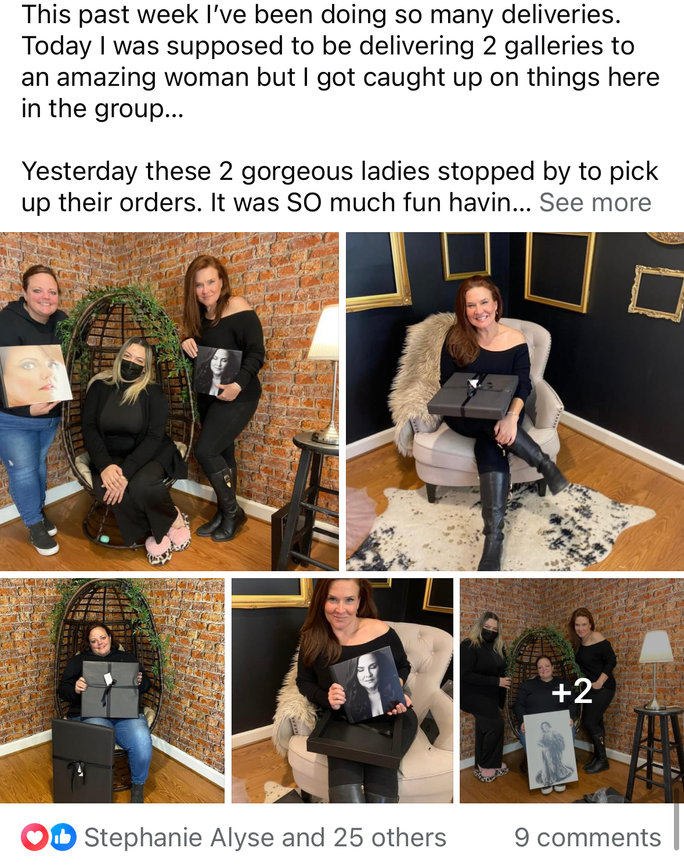The width and height of the screenshot is (684, 865).
Task: Click the first paragraph about deliveries
Action: 340,61
